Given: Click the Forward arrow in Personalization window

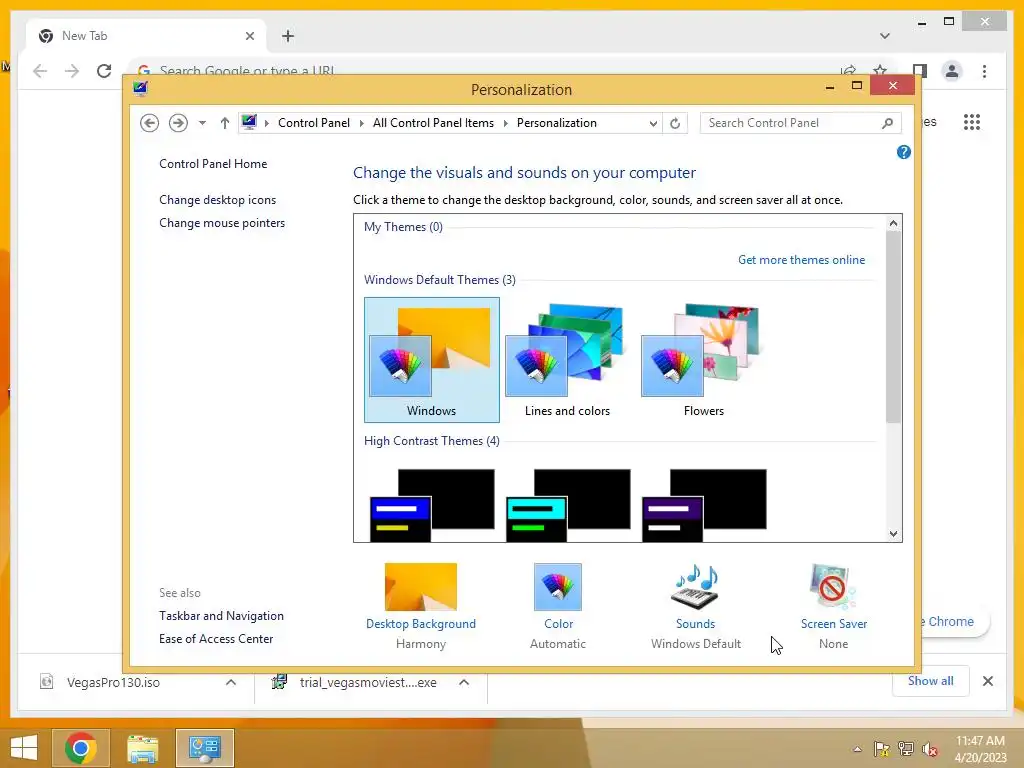Looking at the screenshot, I should [178, 123].
